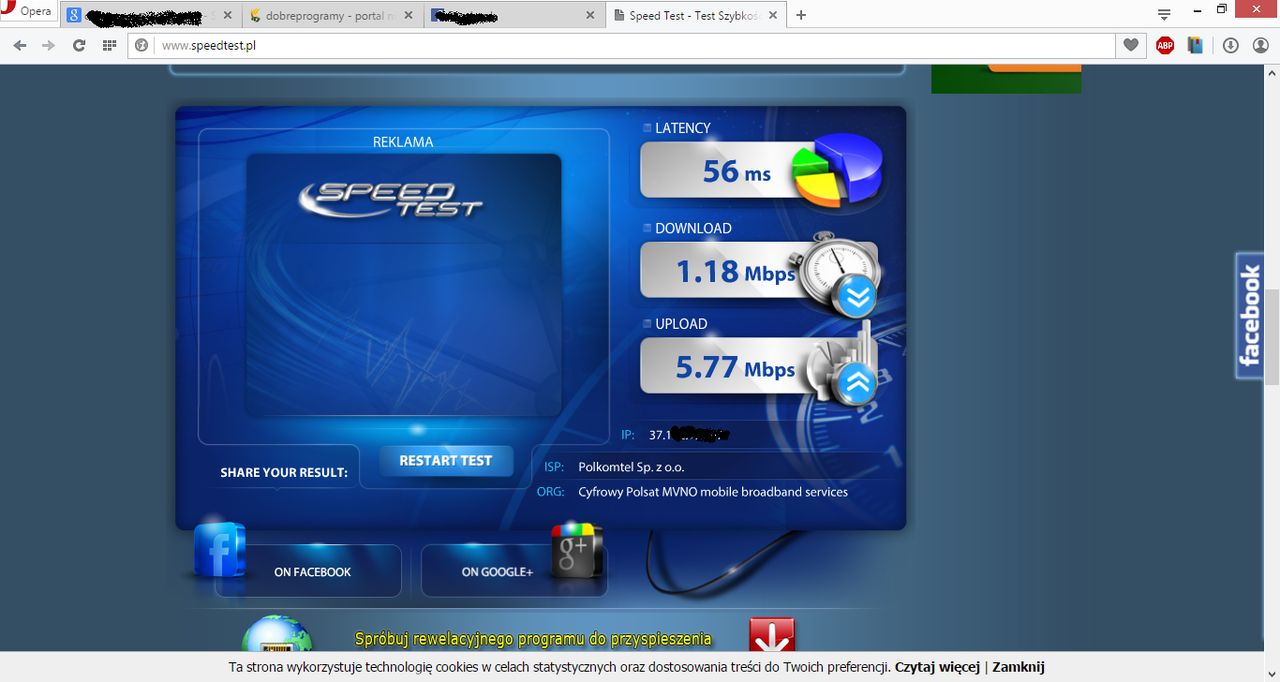The width and height of the screenshot is (1280, 682).
Task: Go back to previous page
Action: coord(20,45)
